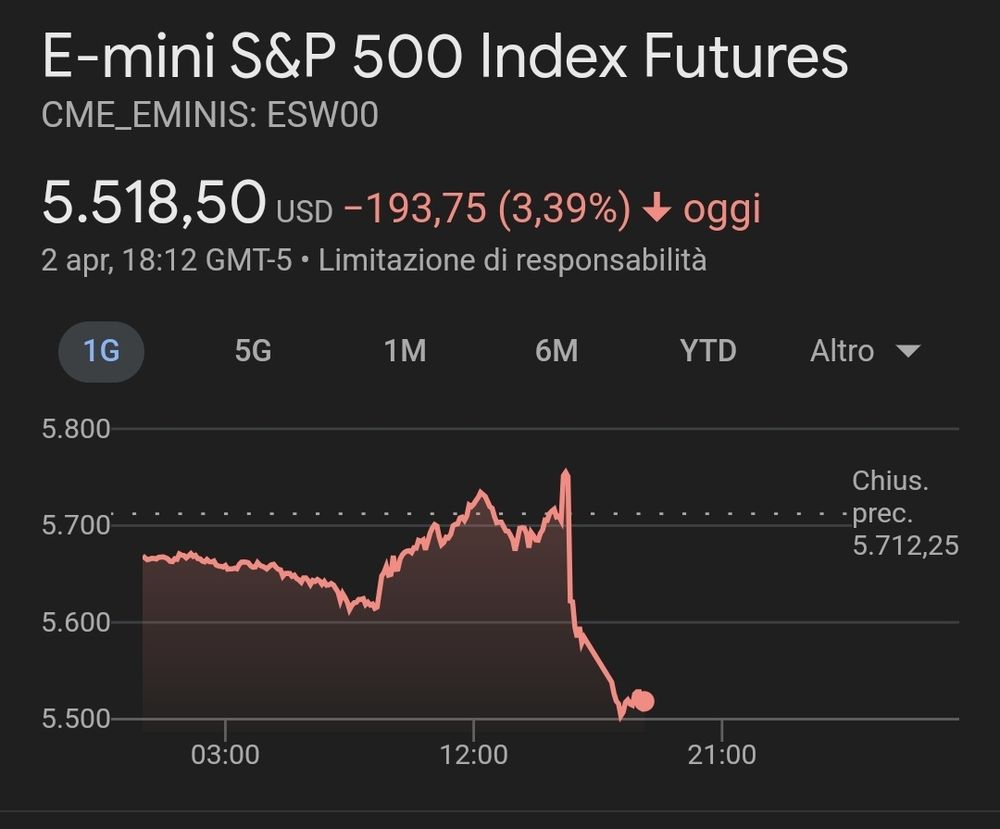This screenshot has width=1000, height=829.
Task: Click the 21:00 time axis label
Action: pyautogui.click(x=721, y=754)
